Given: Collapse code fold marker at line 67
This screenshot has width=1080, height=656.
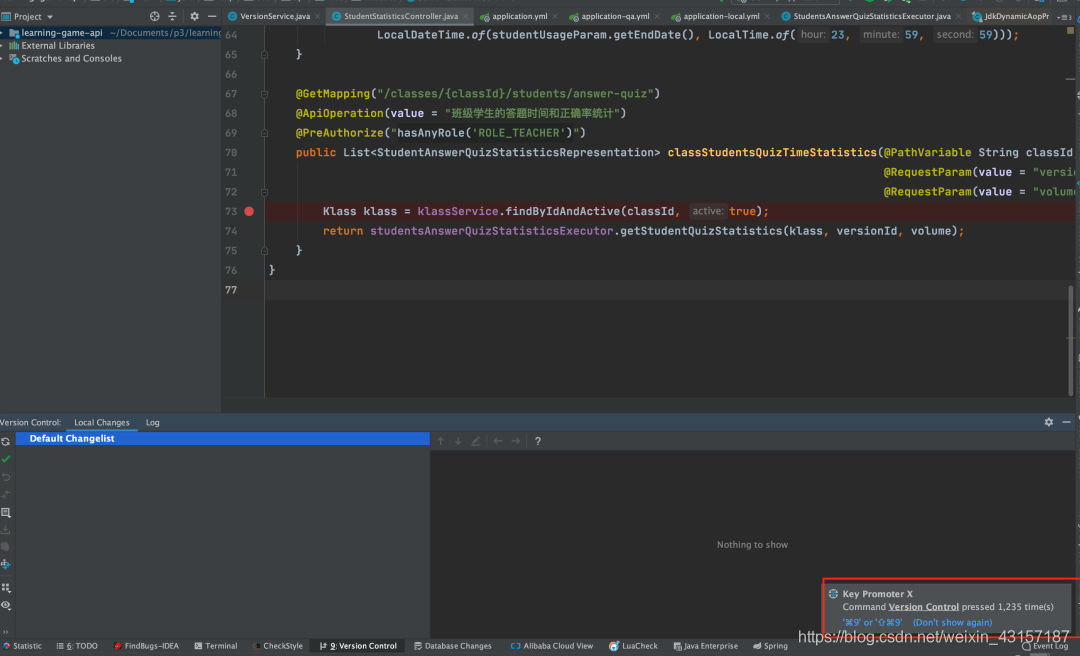Looking at the screenshot, I should coord(264,94).
